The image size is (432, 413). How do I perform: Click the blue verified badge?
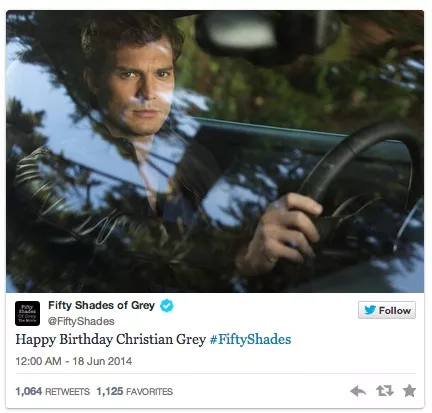[167, 305]
